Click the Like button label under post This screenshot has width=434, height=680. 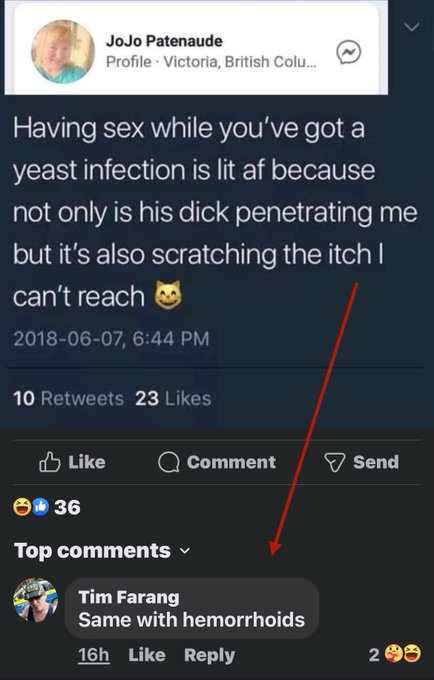(87, 462)
